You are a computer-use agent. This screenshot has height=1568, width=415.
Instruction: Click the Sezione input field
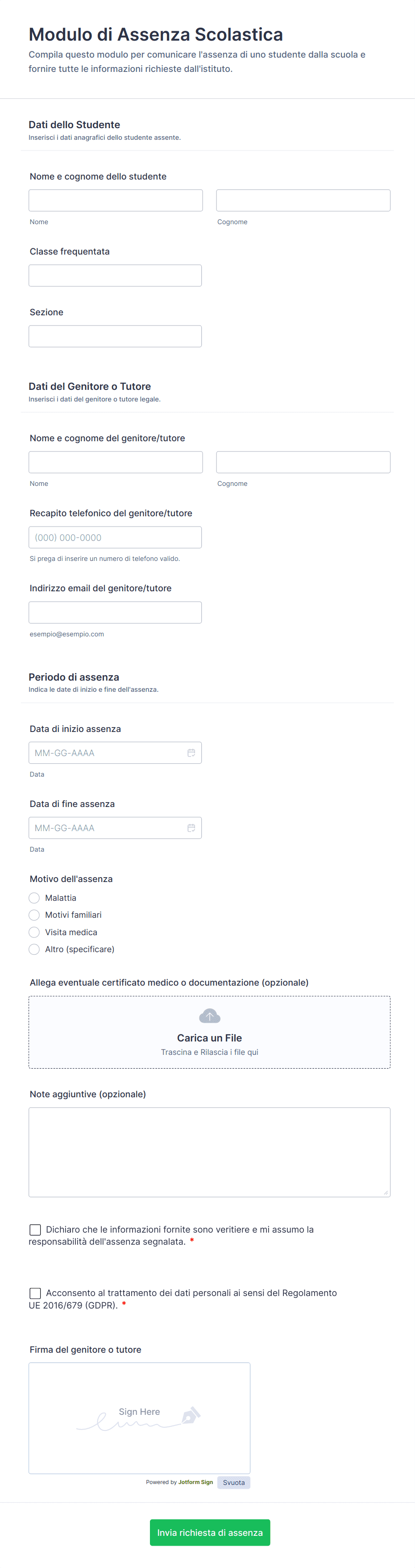pyautogui.click(x=115, y=336)
